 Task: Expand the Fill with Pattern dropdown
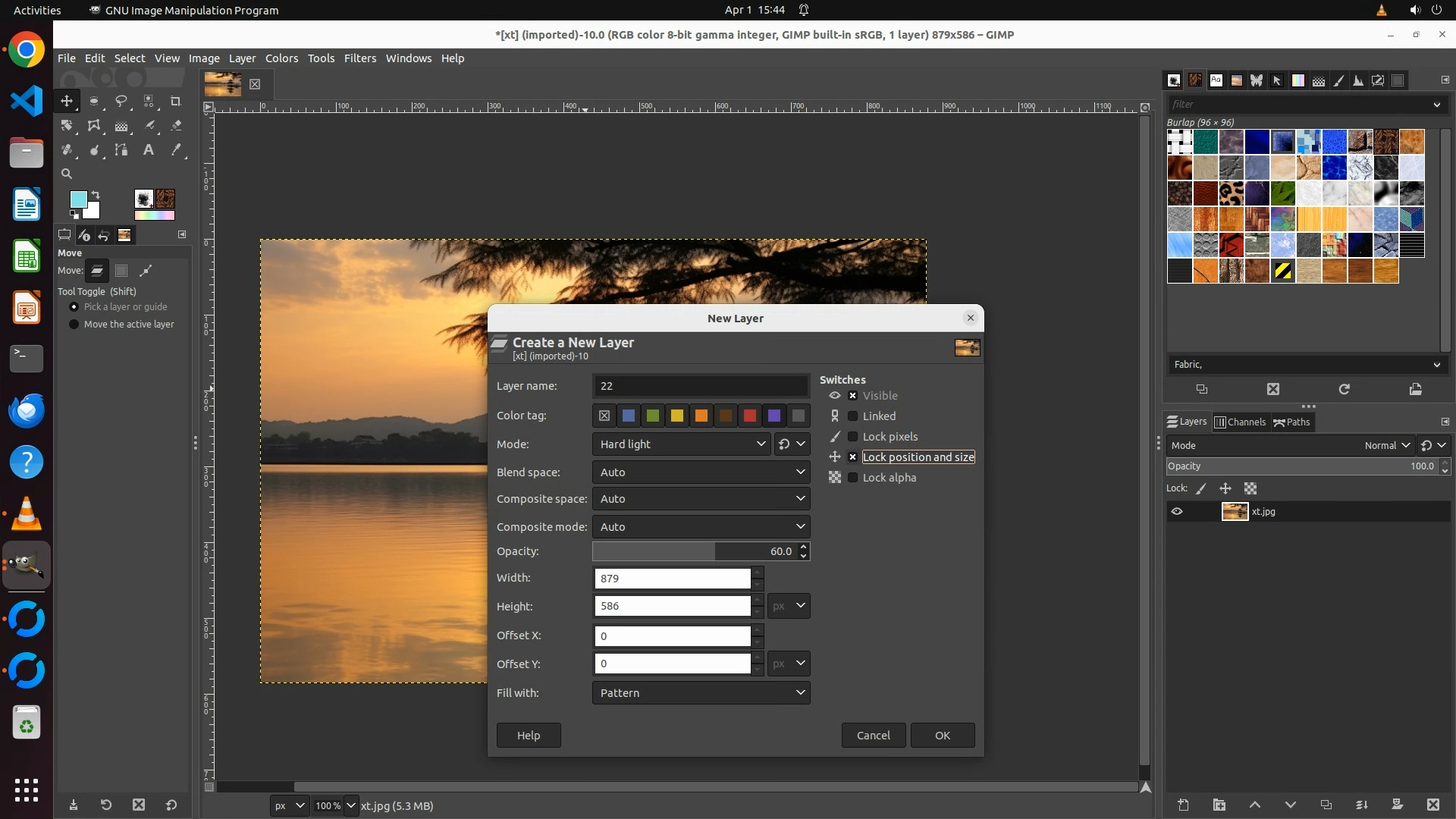point(701,693)
